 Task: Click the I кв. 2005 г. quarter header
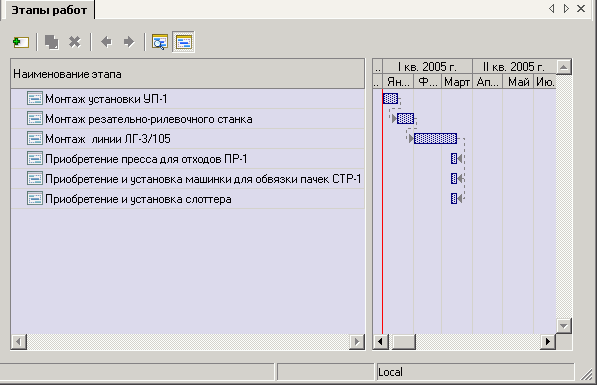coord(427,67)
